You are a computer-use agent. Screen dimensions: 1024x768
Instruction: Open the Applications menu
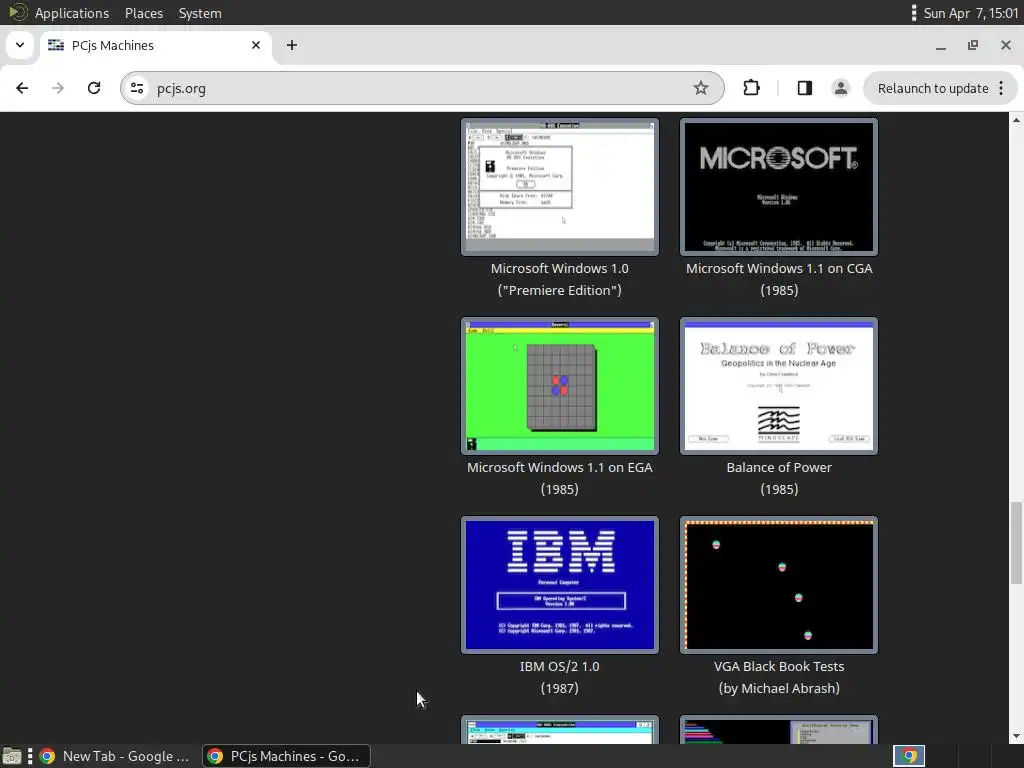[72, 13]
